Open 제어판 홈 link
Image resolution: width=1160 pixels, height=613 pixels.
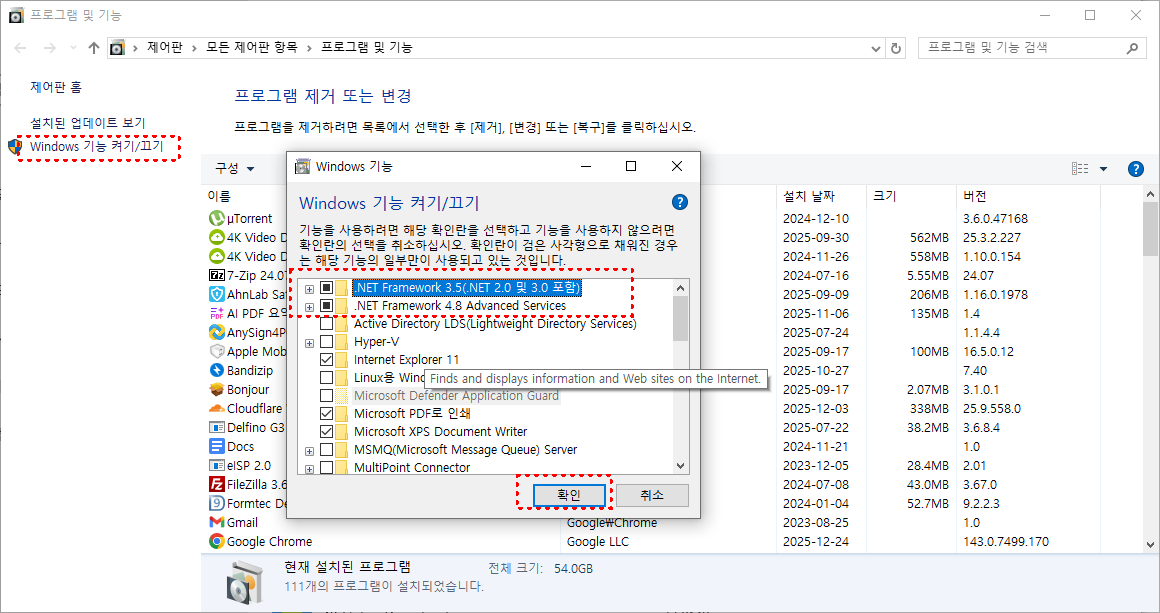56,87
